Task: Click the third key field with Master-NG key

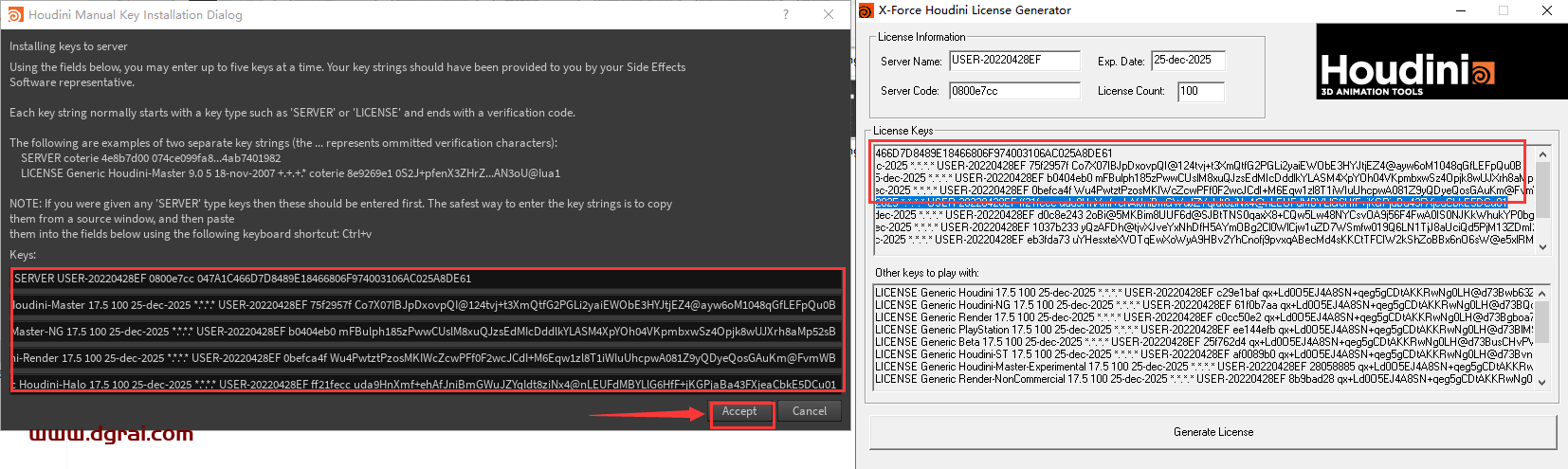Action: (427, 332)
